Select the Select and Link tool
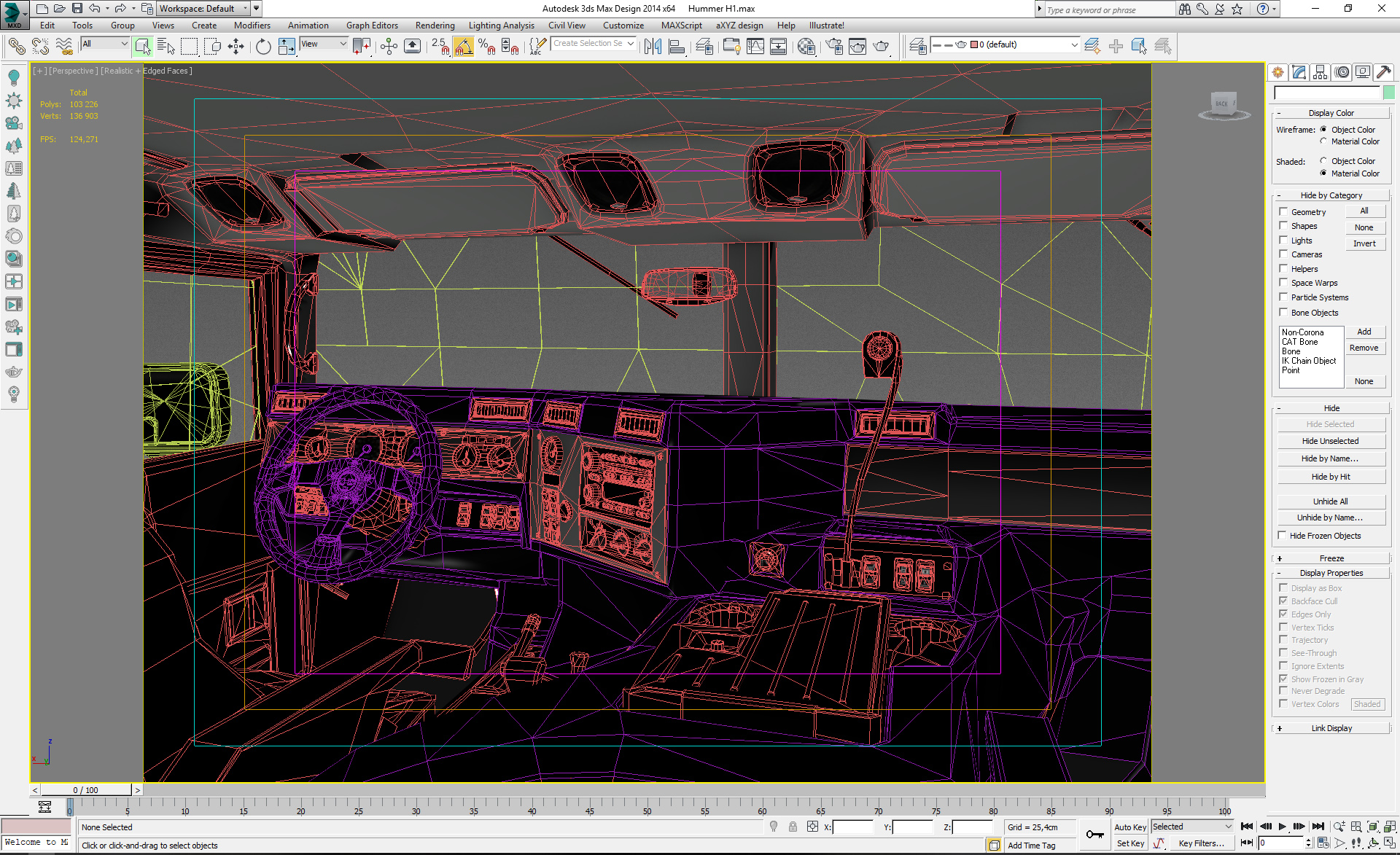This screenshot has height=855, width=1400. coord(16,47)
